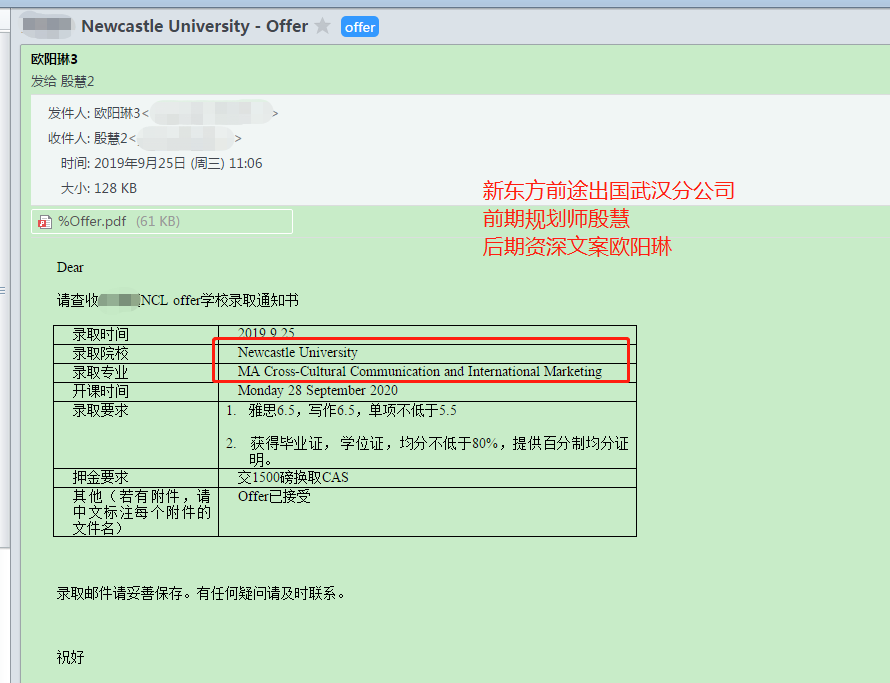Click the Offer已接受 cell
This screenshot has height=683, width=890.
[x=427, y=512]
